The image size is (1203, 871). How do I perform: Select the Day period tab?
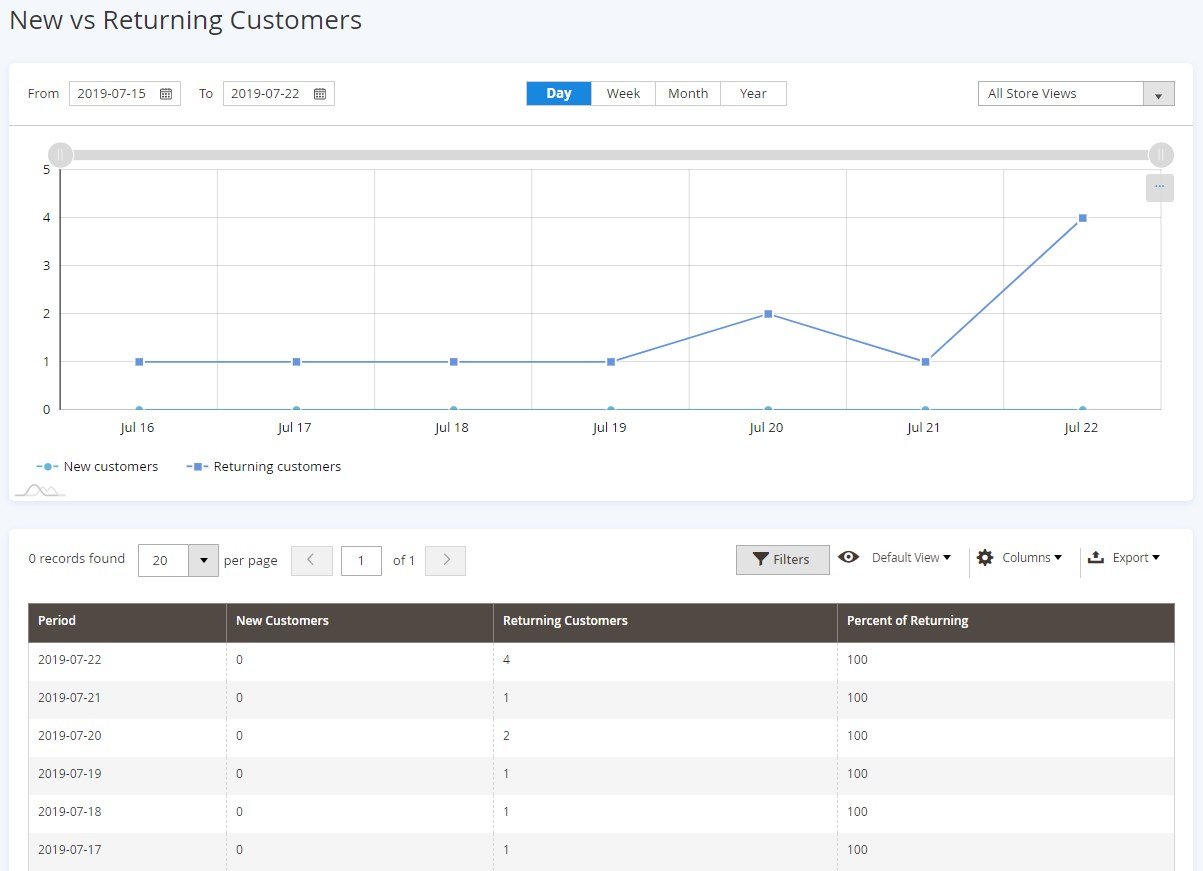[x=559, y=93]
